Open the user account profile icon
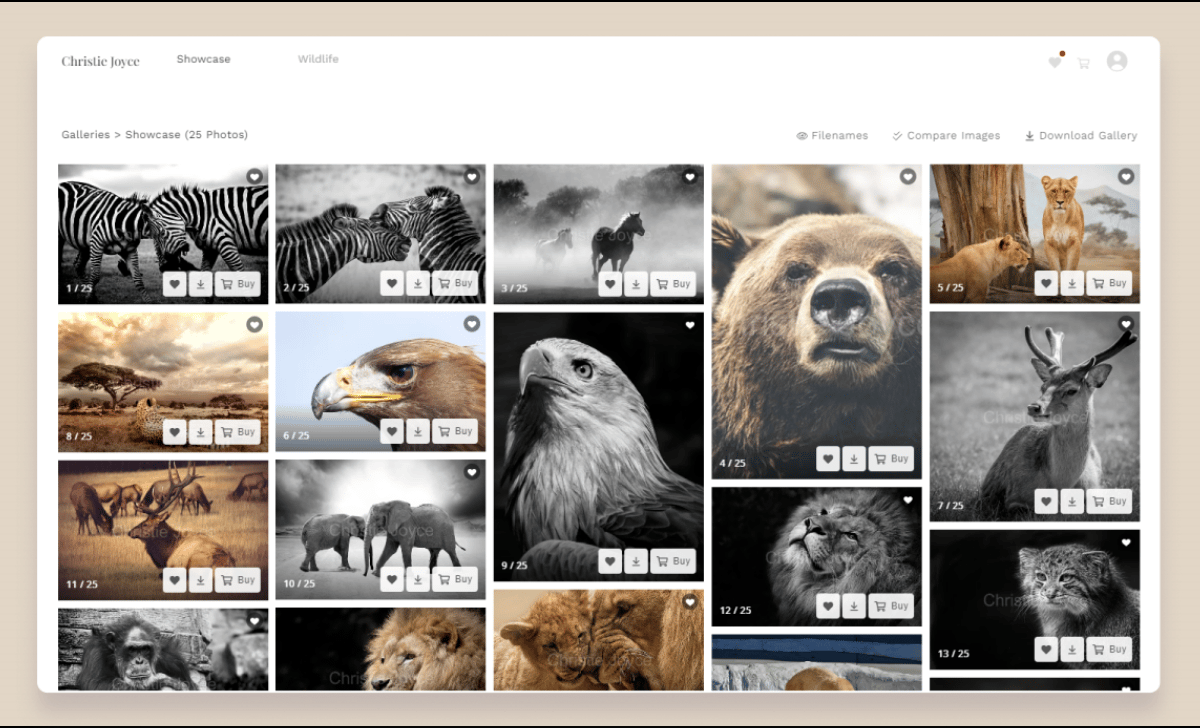The width and height of the screenshot is (1200, 728). 1117,61
